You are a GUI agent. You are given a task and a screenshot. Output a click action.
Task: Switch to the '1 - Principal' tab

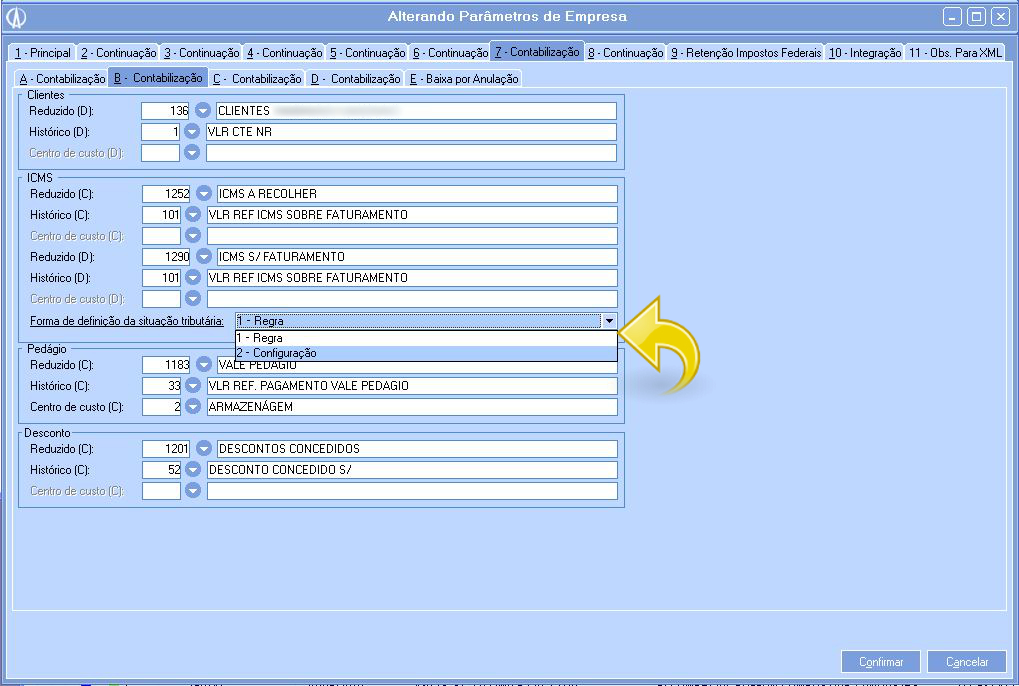point(43,53)
